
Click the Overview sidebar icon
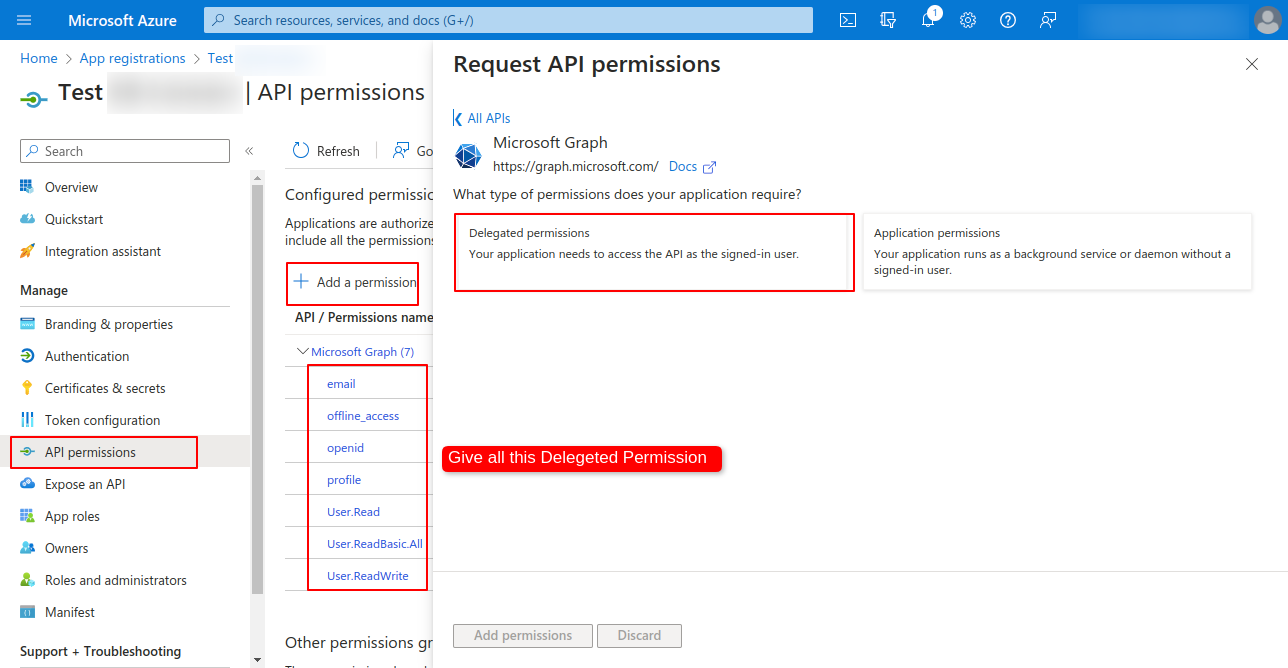[27, 187]
